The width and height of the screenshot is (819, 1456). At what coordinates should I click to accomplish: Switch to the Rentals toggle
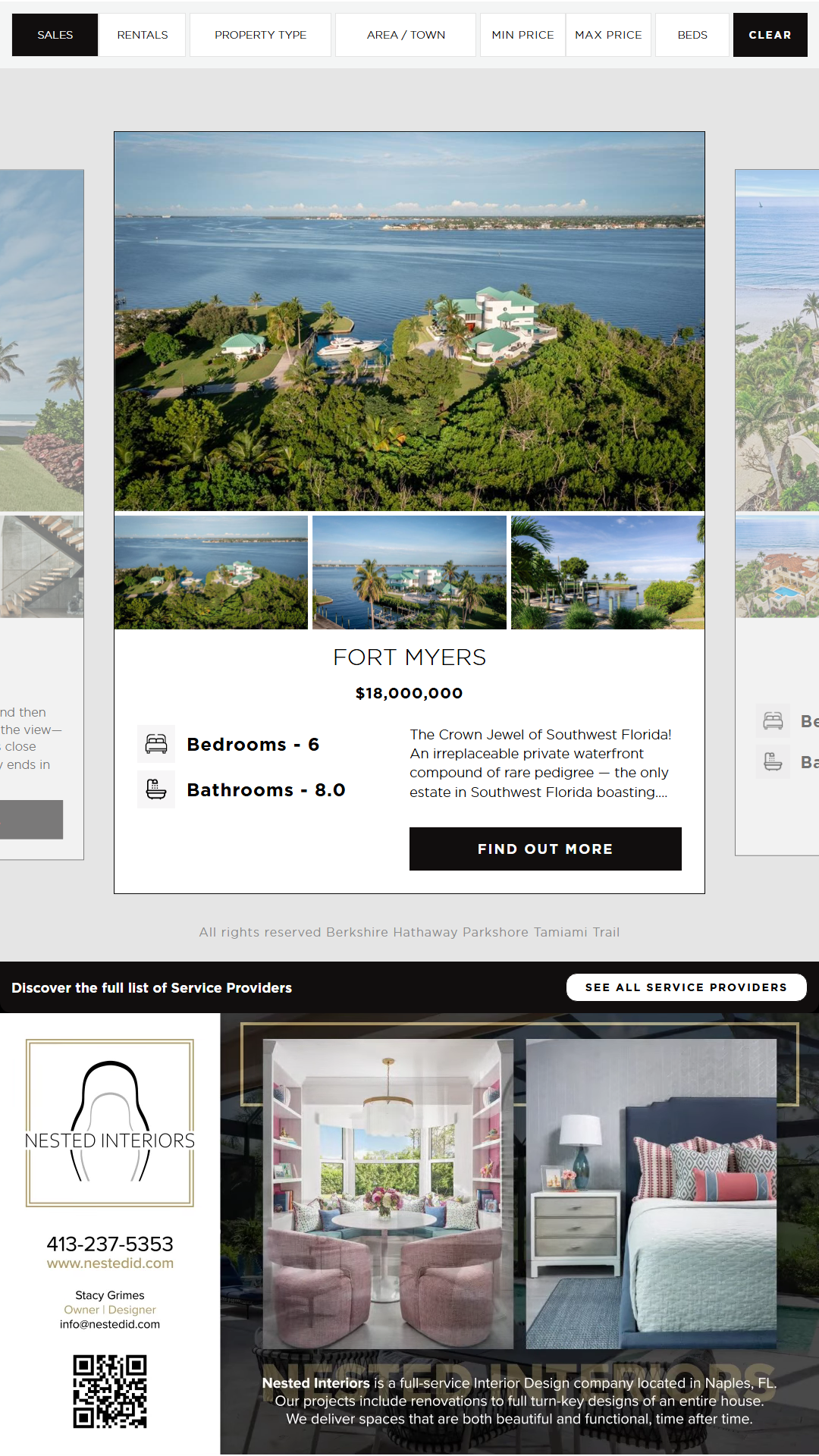click(x=143, y=35)
